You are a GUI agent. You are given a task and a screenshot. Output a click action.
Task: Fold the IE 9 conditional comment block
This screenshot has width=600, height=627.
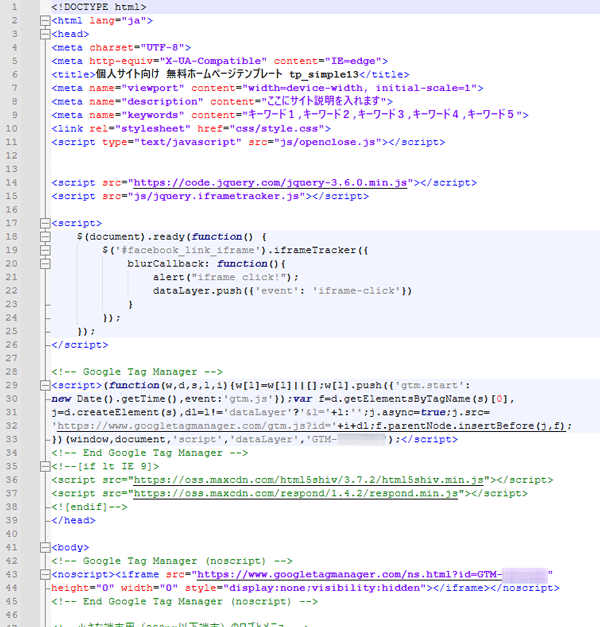pos(44,466)
